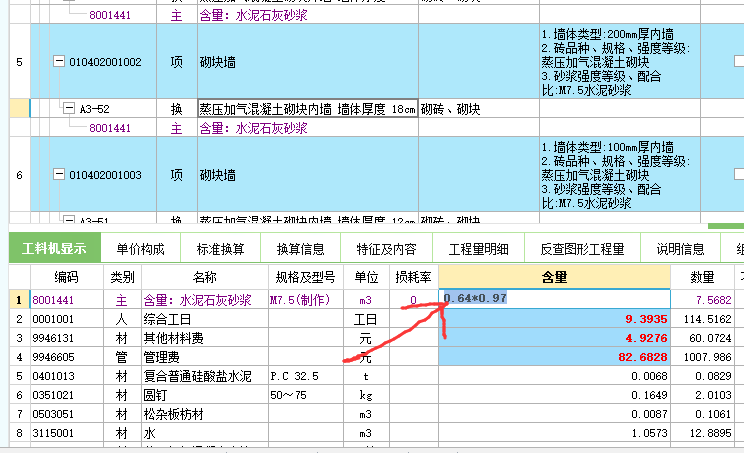
Task: Click the 0.64*0.97 含量 input field
Action: [x=554, y=299]
